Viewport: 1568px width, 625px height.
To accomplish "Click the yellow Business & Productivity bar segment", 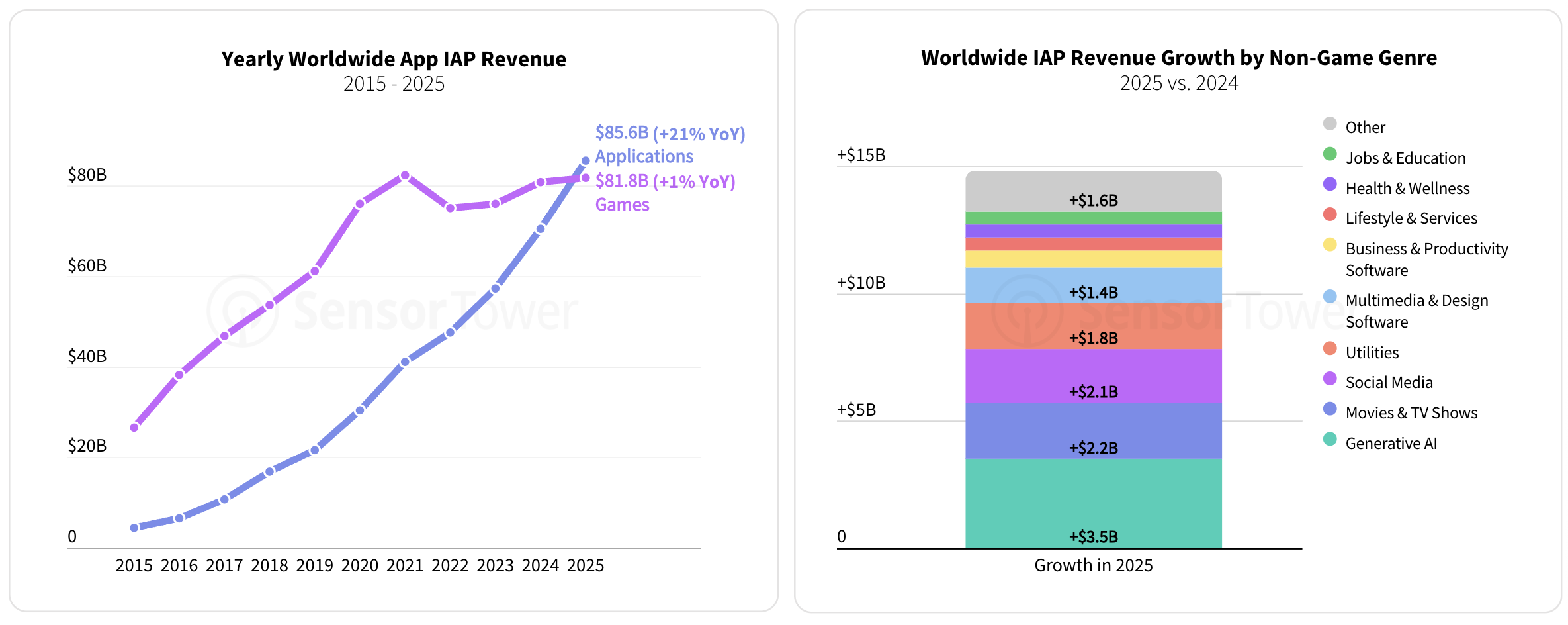I will 1094,259.
